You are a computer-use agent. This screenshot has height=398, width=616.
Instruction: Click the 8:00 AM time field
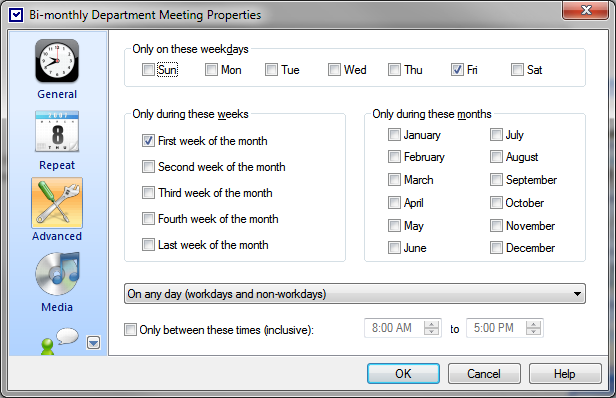click(394, 328)
